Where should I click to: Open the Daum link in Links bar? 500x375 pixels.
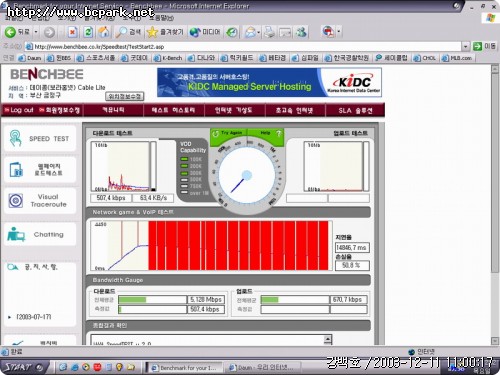[x=30, y=58]
